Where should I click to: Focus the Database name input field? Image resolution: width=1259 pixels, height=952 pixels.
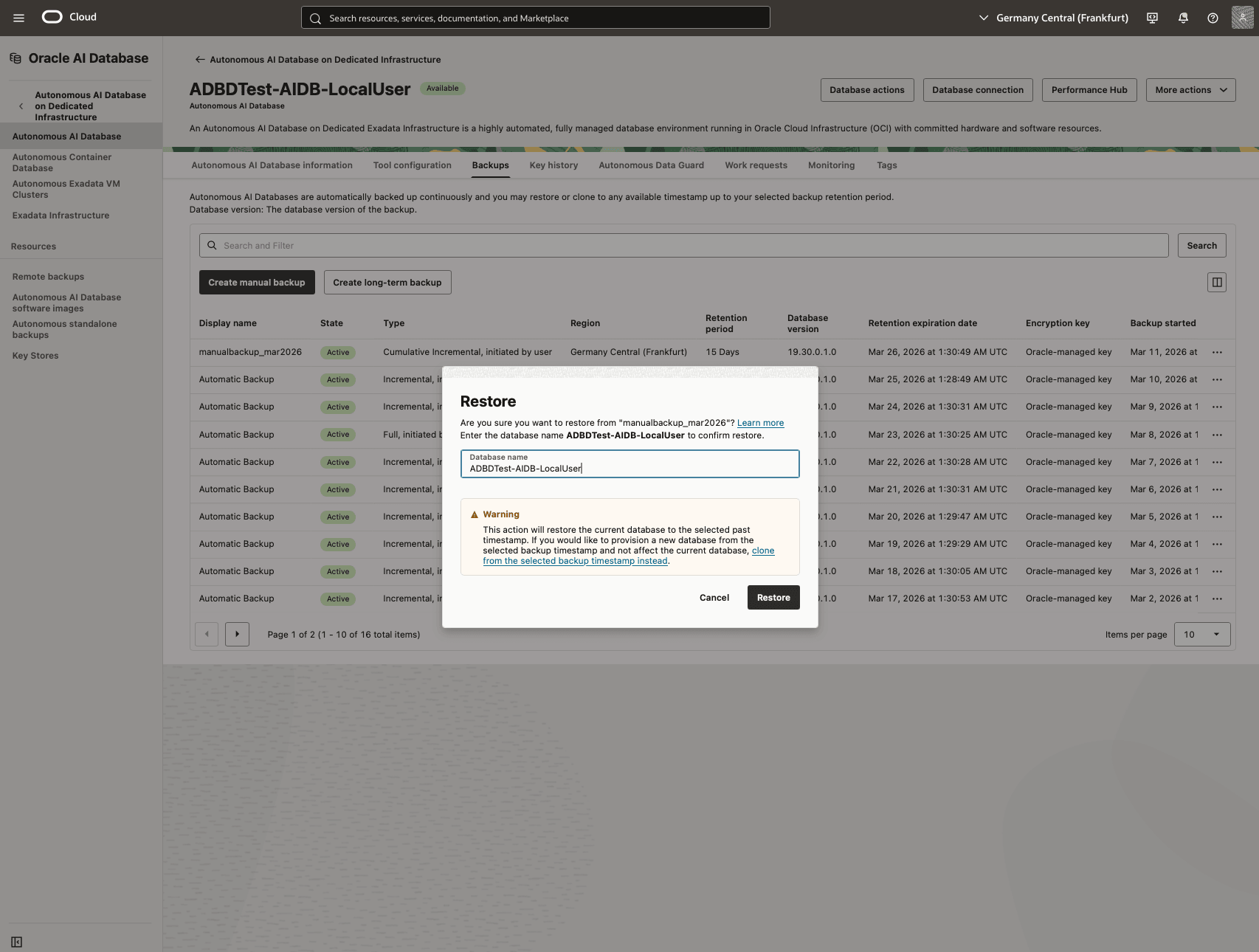629,463
